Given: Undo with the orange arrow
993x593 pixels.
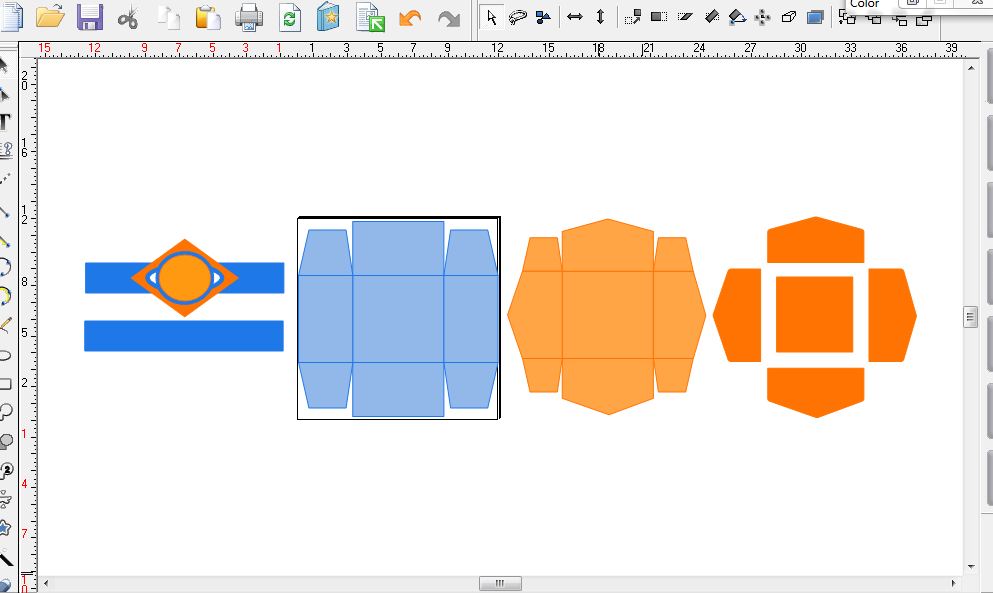Looking at the screenshot, I should (409, 17).
